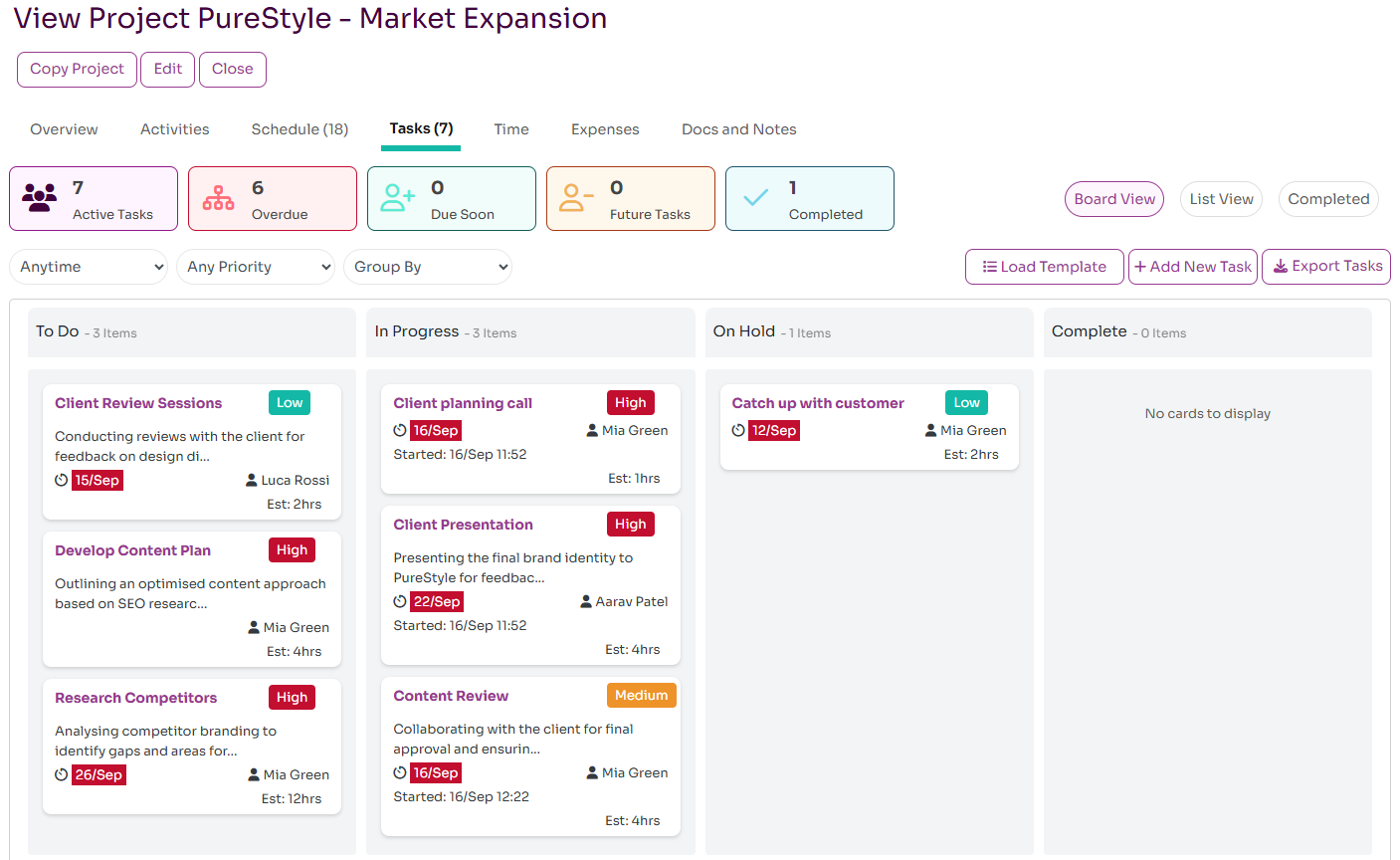Screen dimensions: 1400x860
Task: Click the Completed checkmark icon
Action: tap(756, 198)
